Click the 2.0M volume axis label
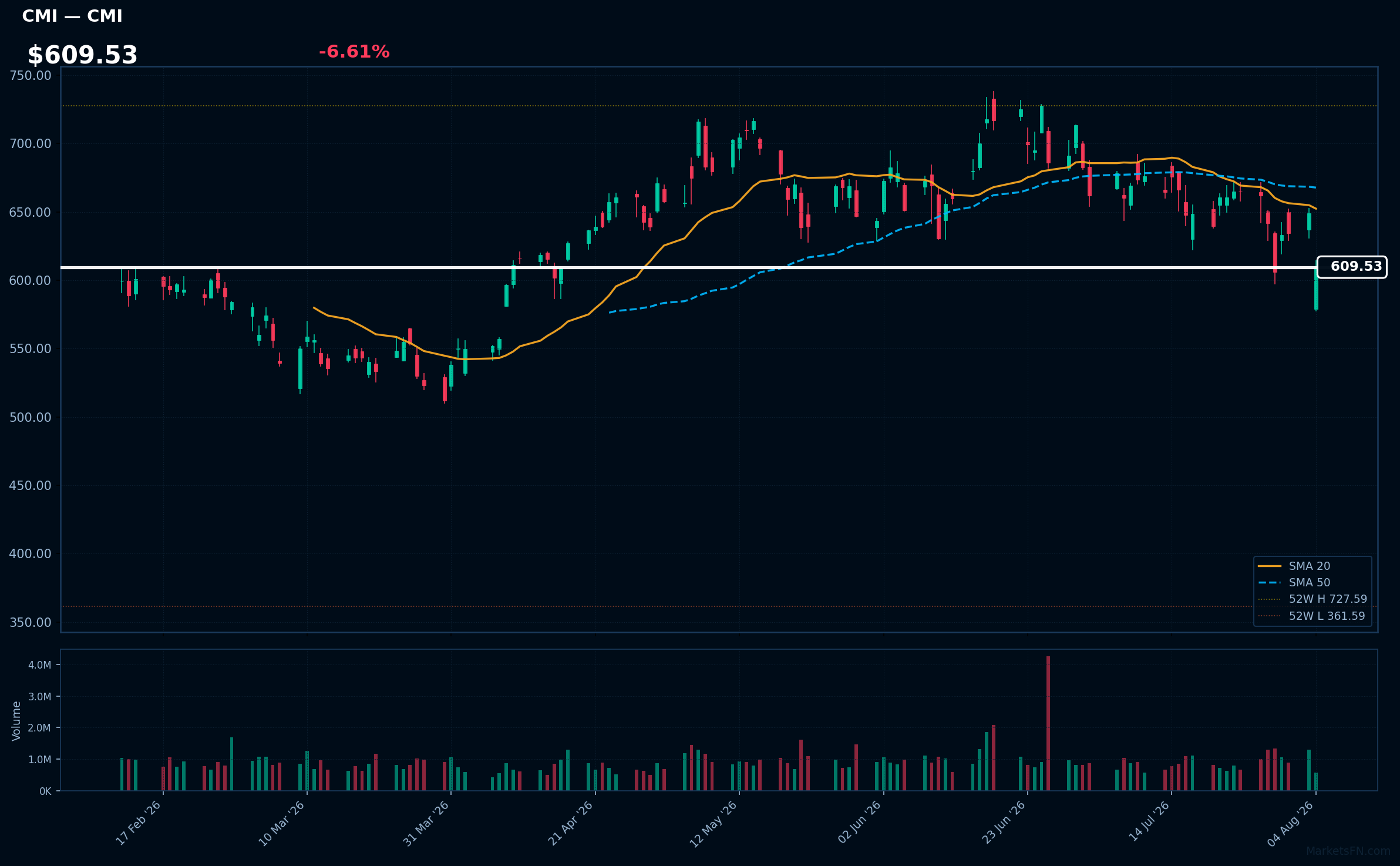This screenshot has height=866, width=1400. (40, 728)
